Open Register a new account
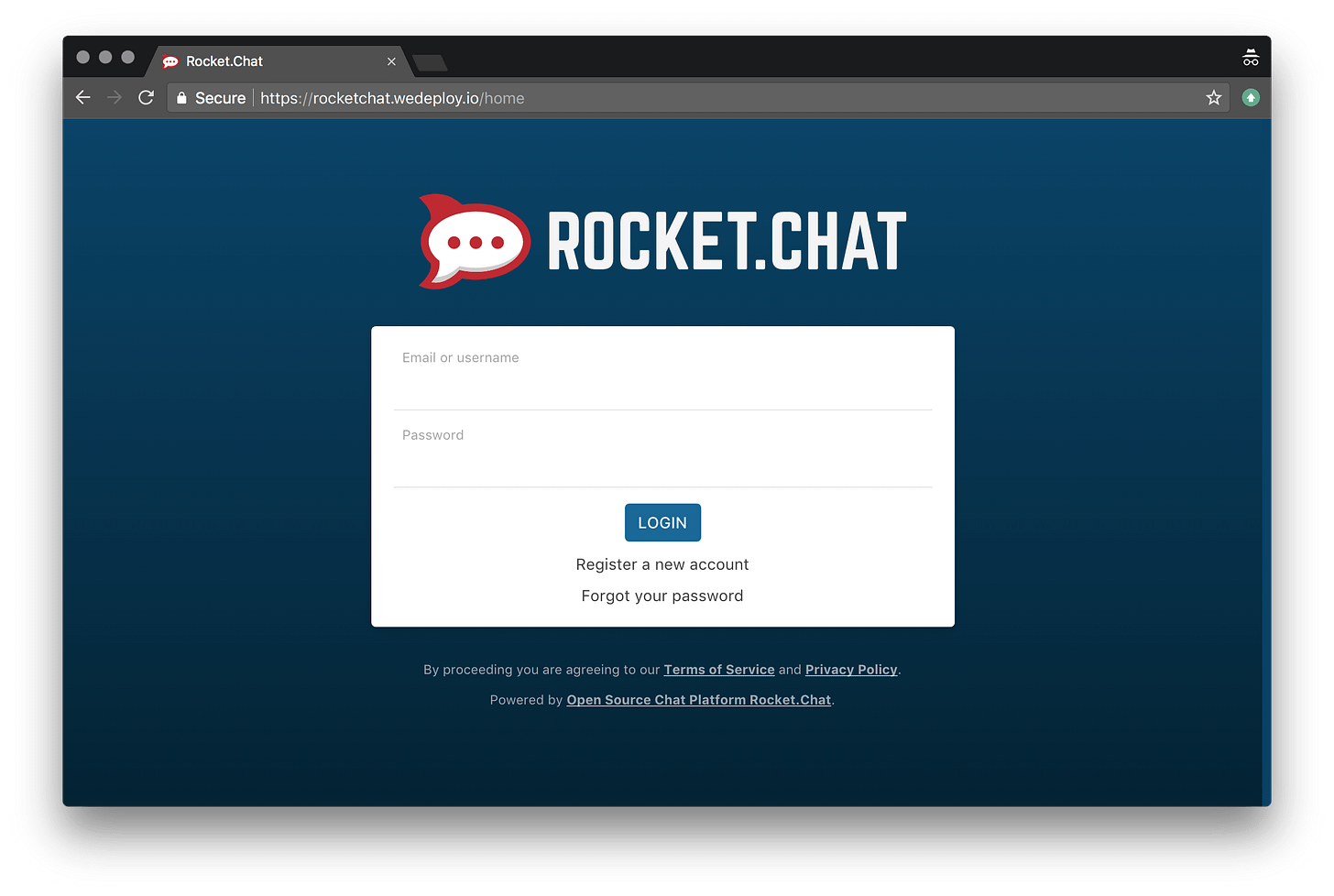This screenshot has width=1334, height=896. pos(662,564)
